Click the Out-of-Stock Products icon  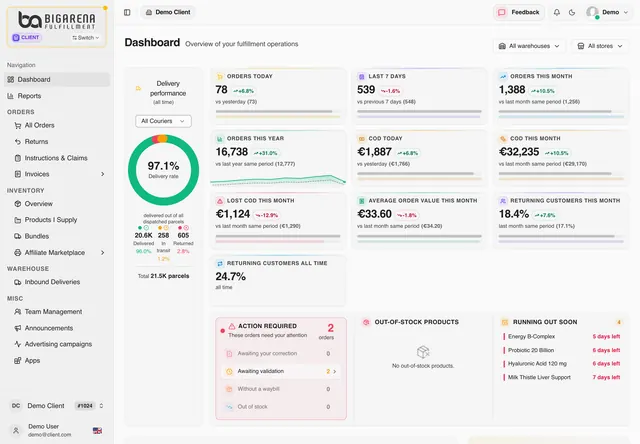coord(366,322)
